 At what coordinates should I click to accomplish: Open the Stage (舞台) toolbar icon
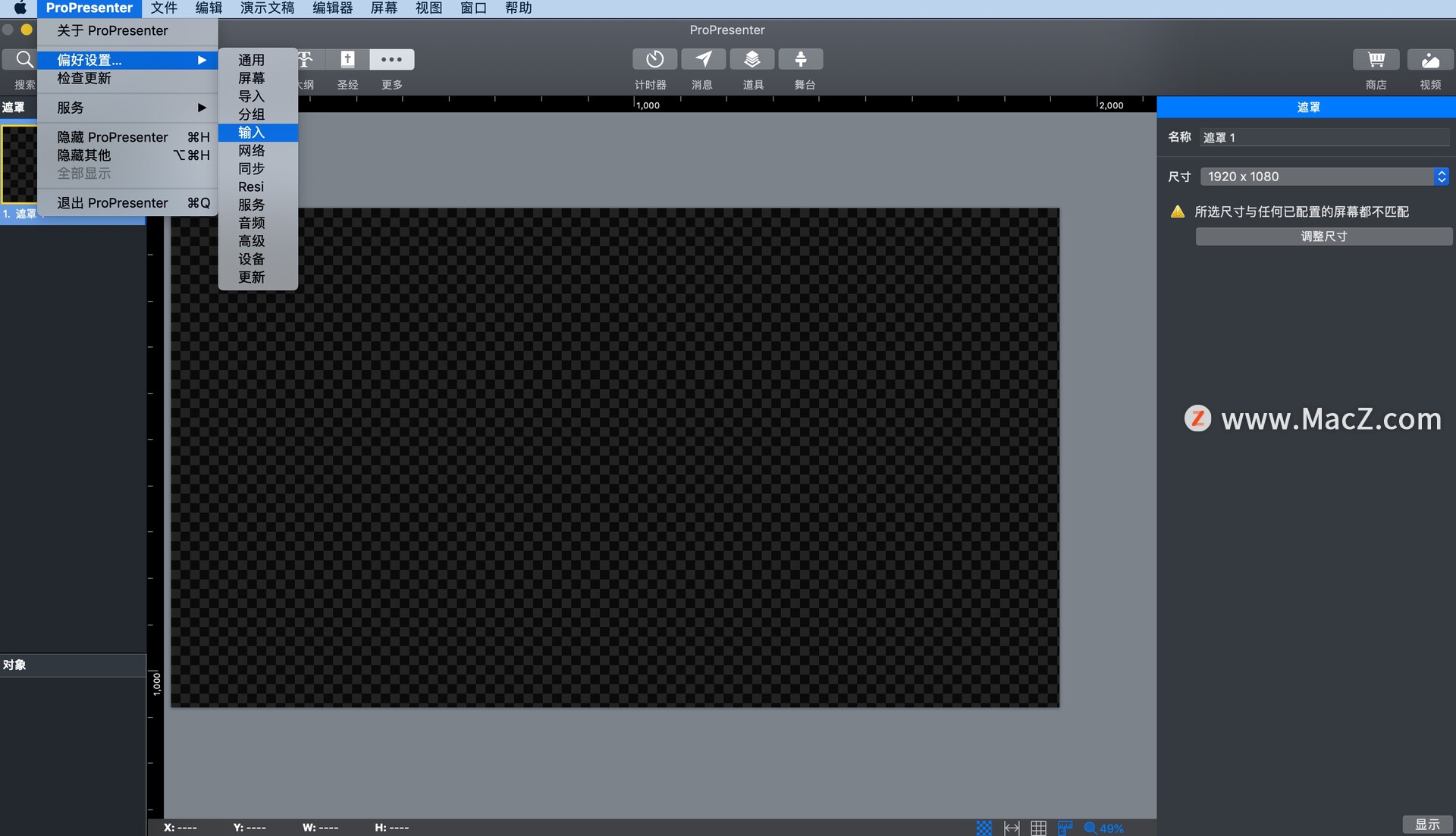pos(800,59)
